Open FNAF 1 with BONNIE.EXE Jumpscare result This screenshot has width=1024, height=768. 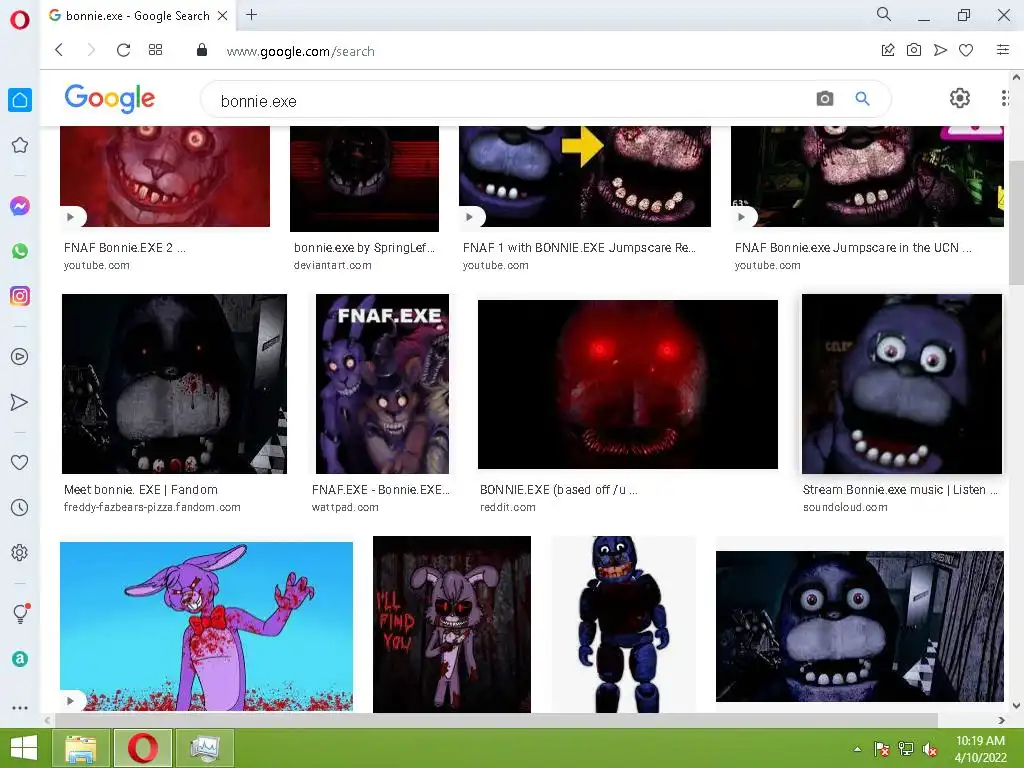(x=579, y=248)
